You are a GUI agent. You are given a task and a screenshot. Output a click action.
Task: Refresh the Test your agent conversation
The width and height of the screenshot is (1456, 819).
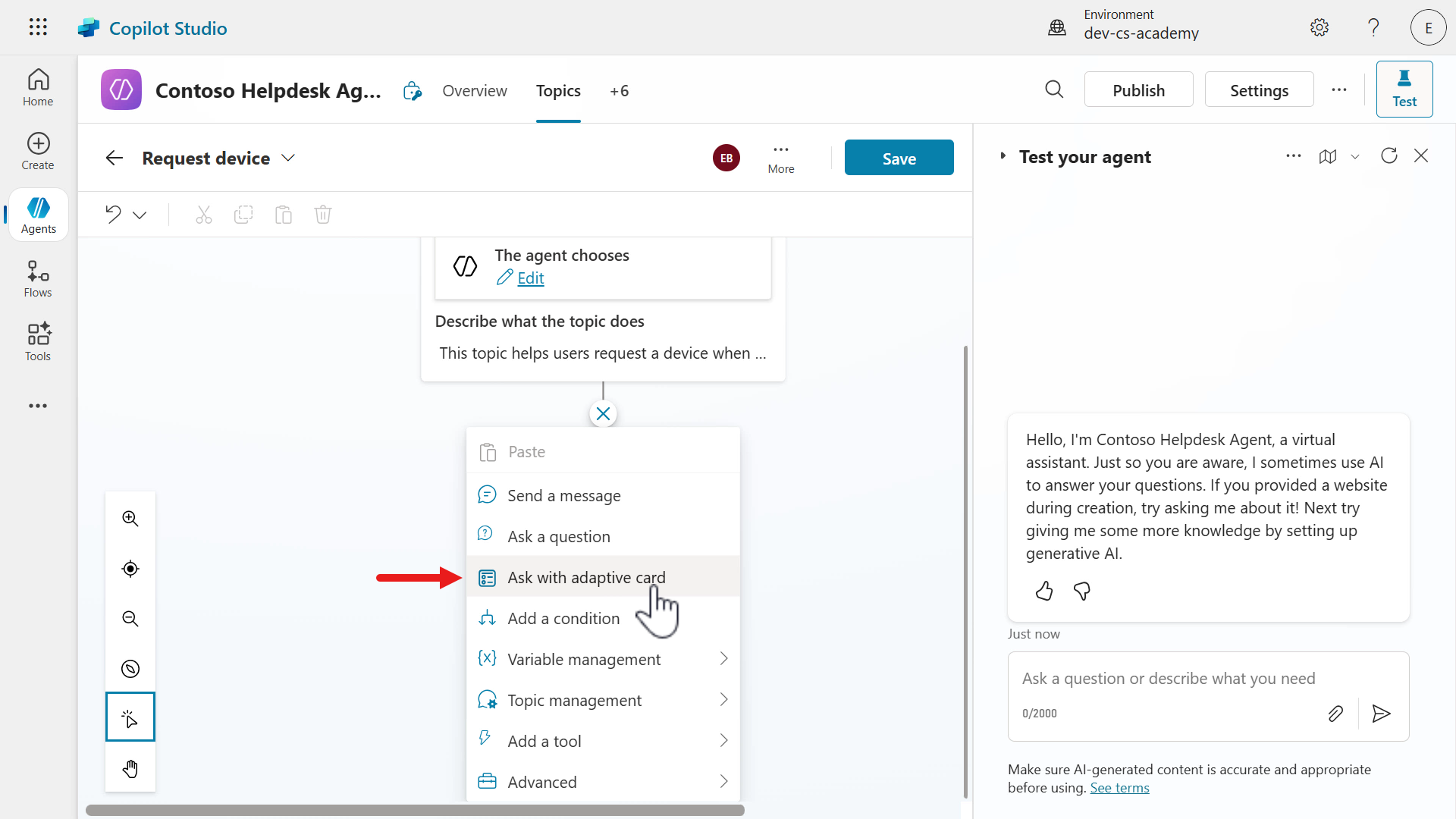[1389, 155]
